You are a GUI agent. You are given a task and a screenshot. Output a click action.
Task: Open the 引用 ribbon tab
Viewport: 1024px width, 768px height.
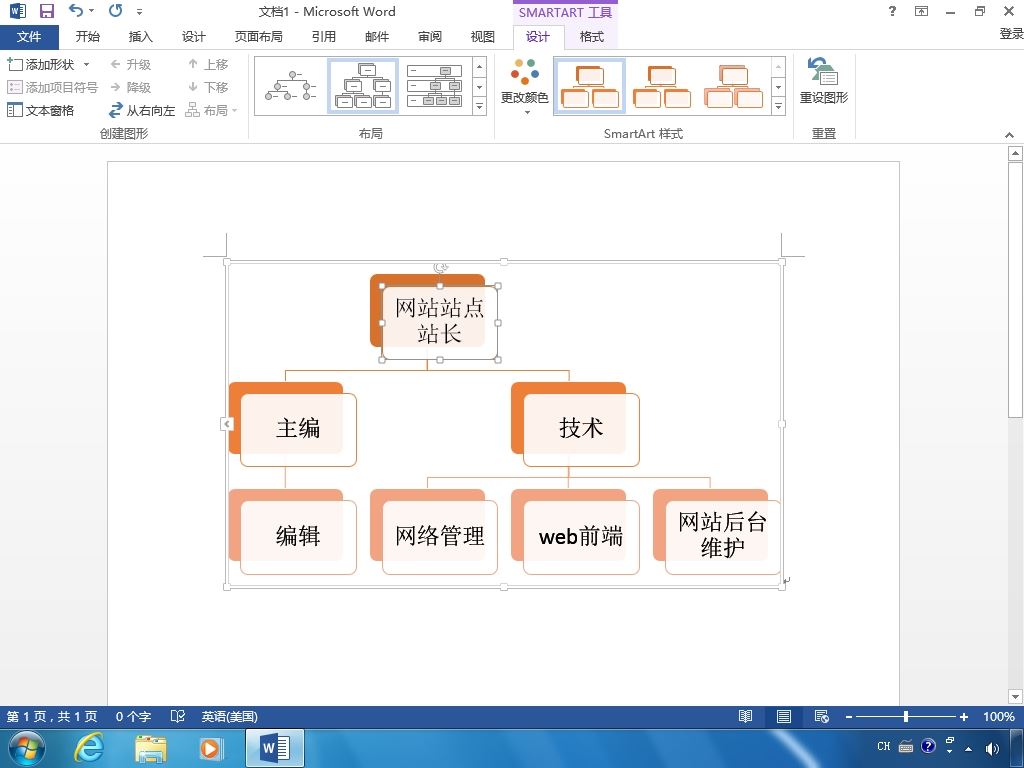(324, 37)
